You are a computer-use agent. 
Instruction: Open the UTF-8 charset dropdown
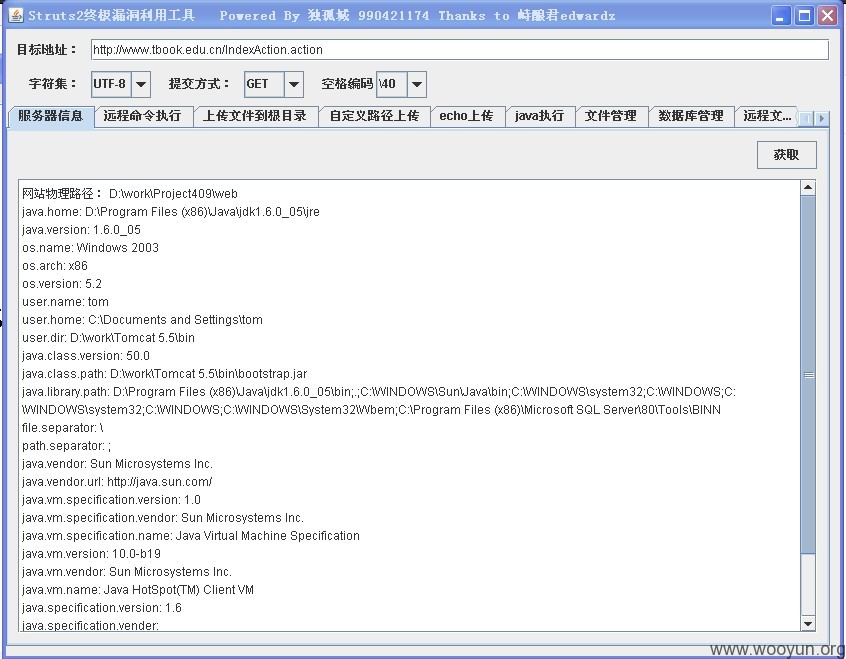[x=141, y=84]
